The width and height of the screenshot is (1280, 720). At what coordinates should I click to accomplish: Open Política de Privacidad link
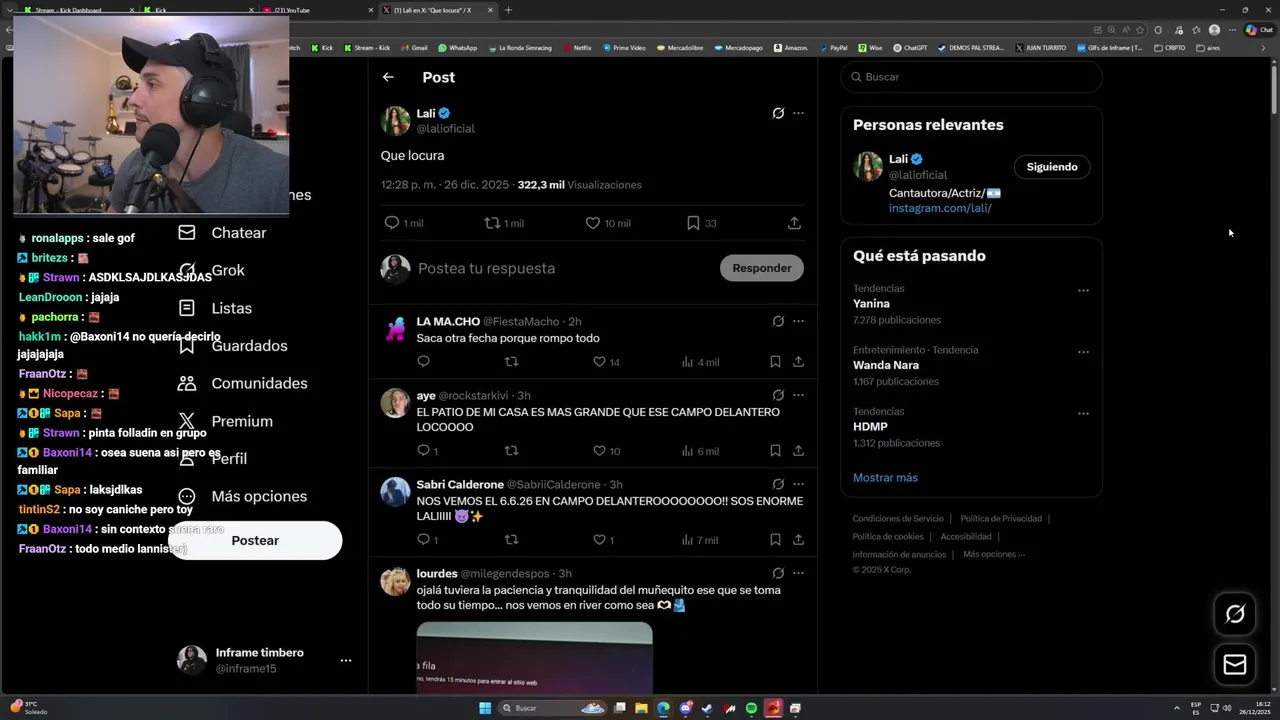tap(1001, 518)
